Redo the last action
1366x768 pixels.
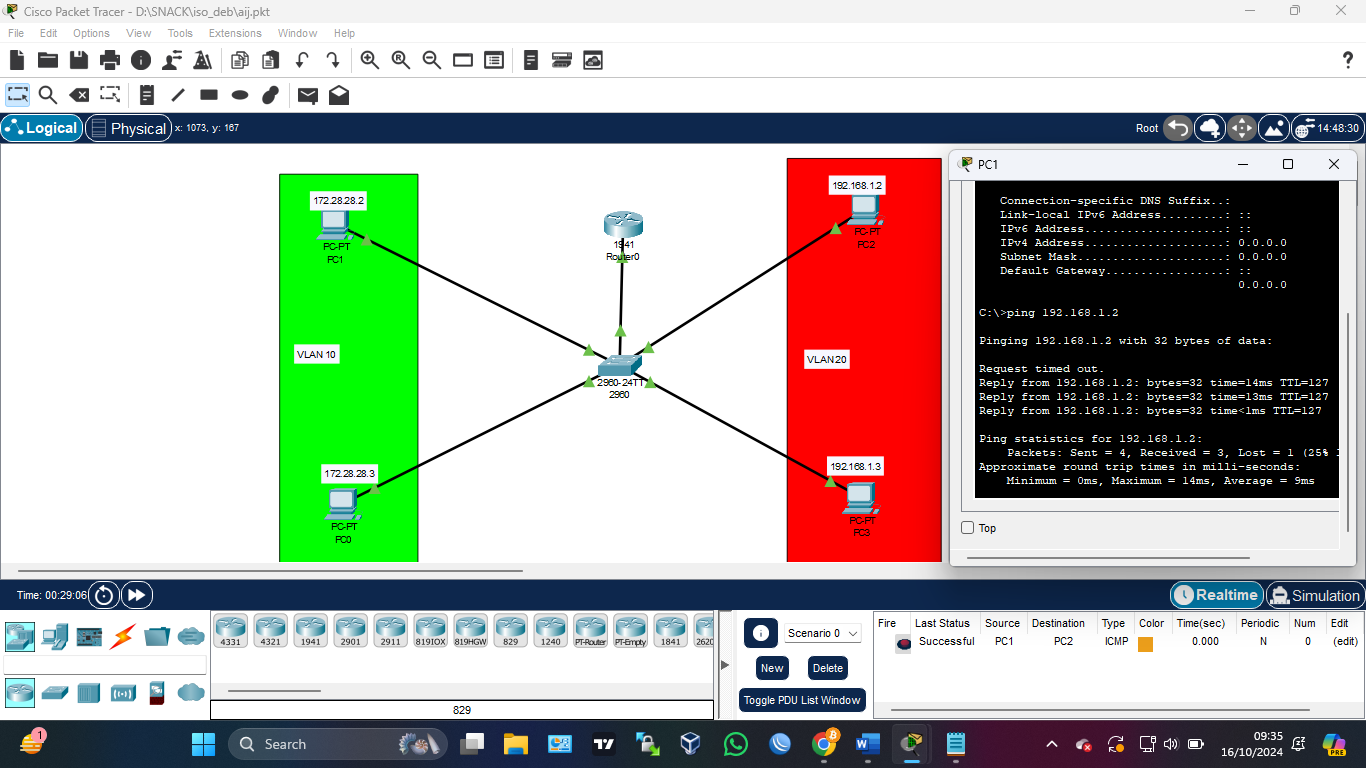pyautogui.click(x=333, y=60)
